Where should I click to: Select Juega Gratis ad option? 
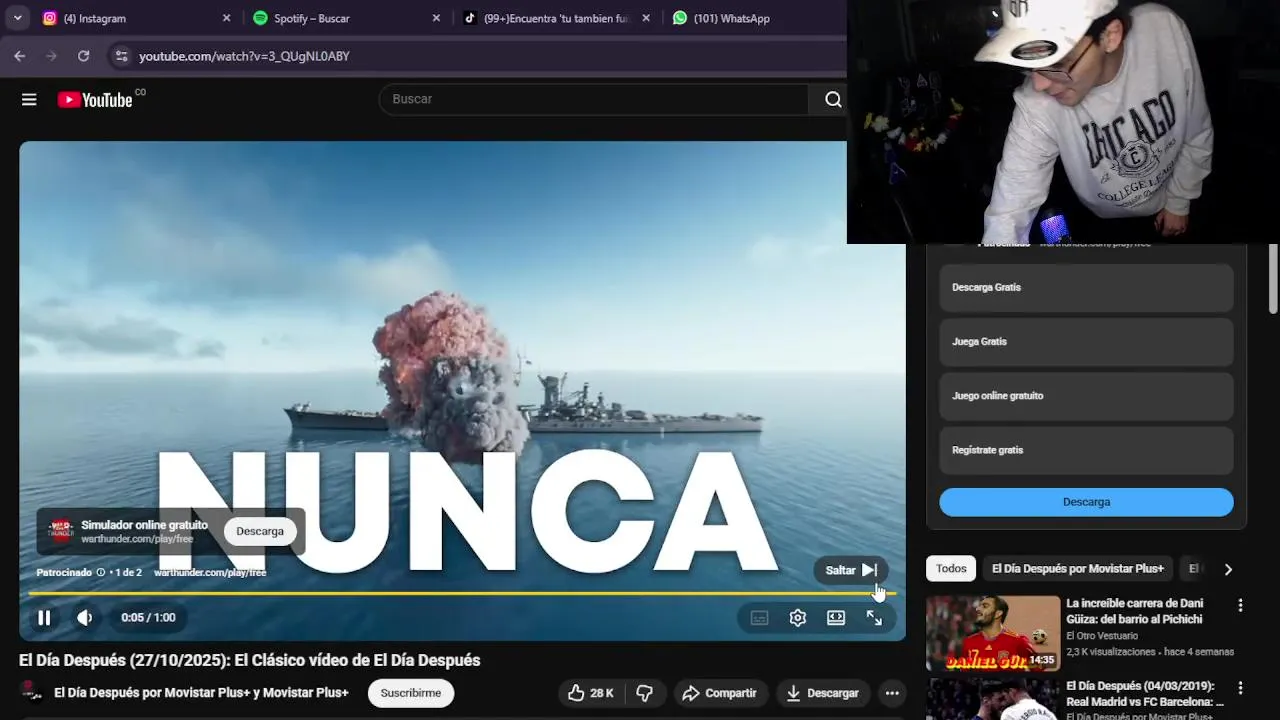pos(1086,342)
